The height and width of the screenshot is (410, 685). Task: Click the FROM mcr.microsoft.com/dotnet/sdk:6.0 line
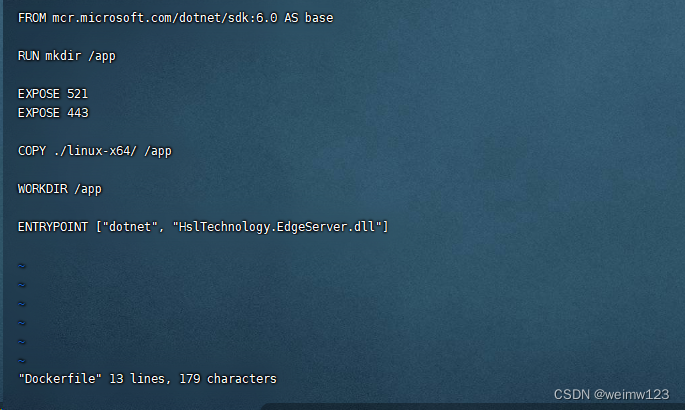click(175, 18)
